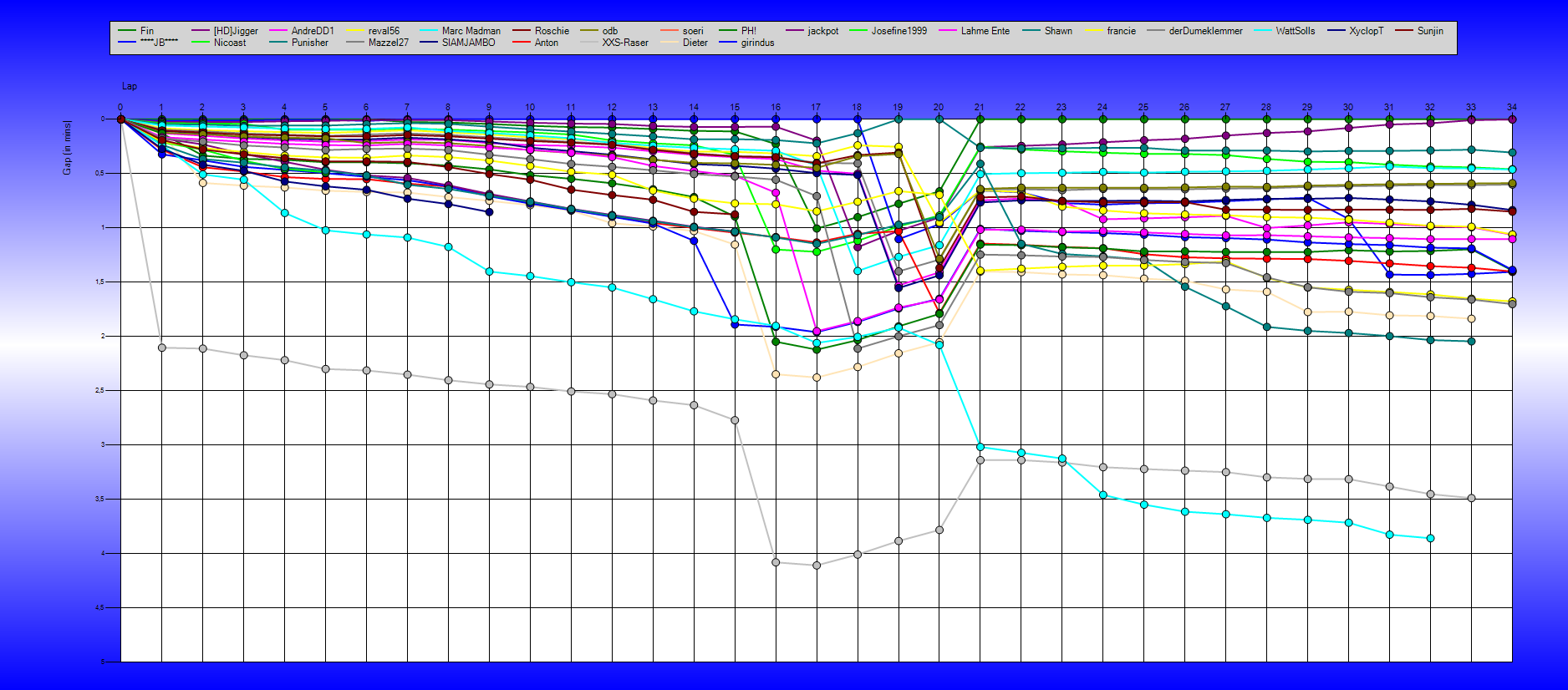Screen dimensions: 1568x690
Task: Click the green Josefine1999 line swatch
Action: (858, 31)
